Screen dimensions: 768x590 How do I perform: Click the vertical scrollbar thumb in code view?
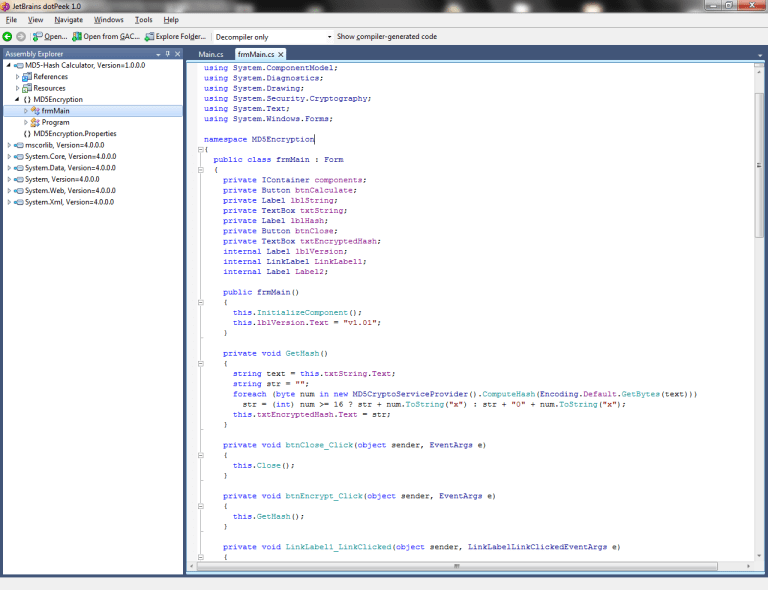point(759,165)
